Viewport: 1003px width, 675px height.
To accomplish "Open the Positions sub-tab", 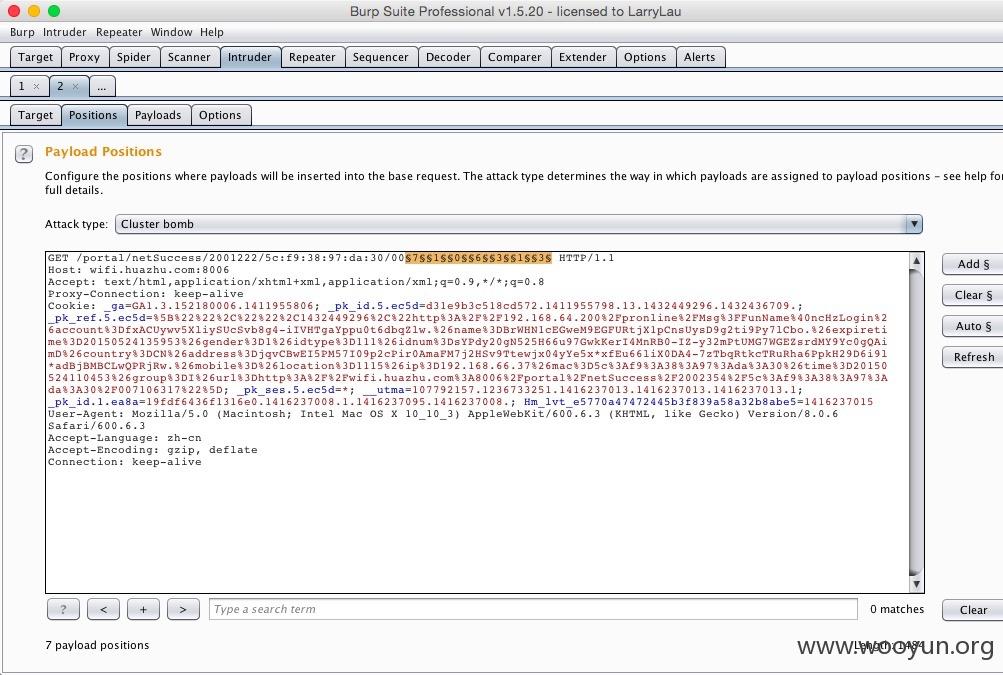I will coord(93,115).
